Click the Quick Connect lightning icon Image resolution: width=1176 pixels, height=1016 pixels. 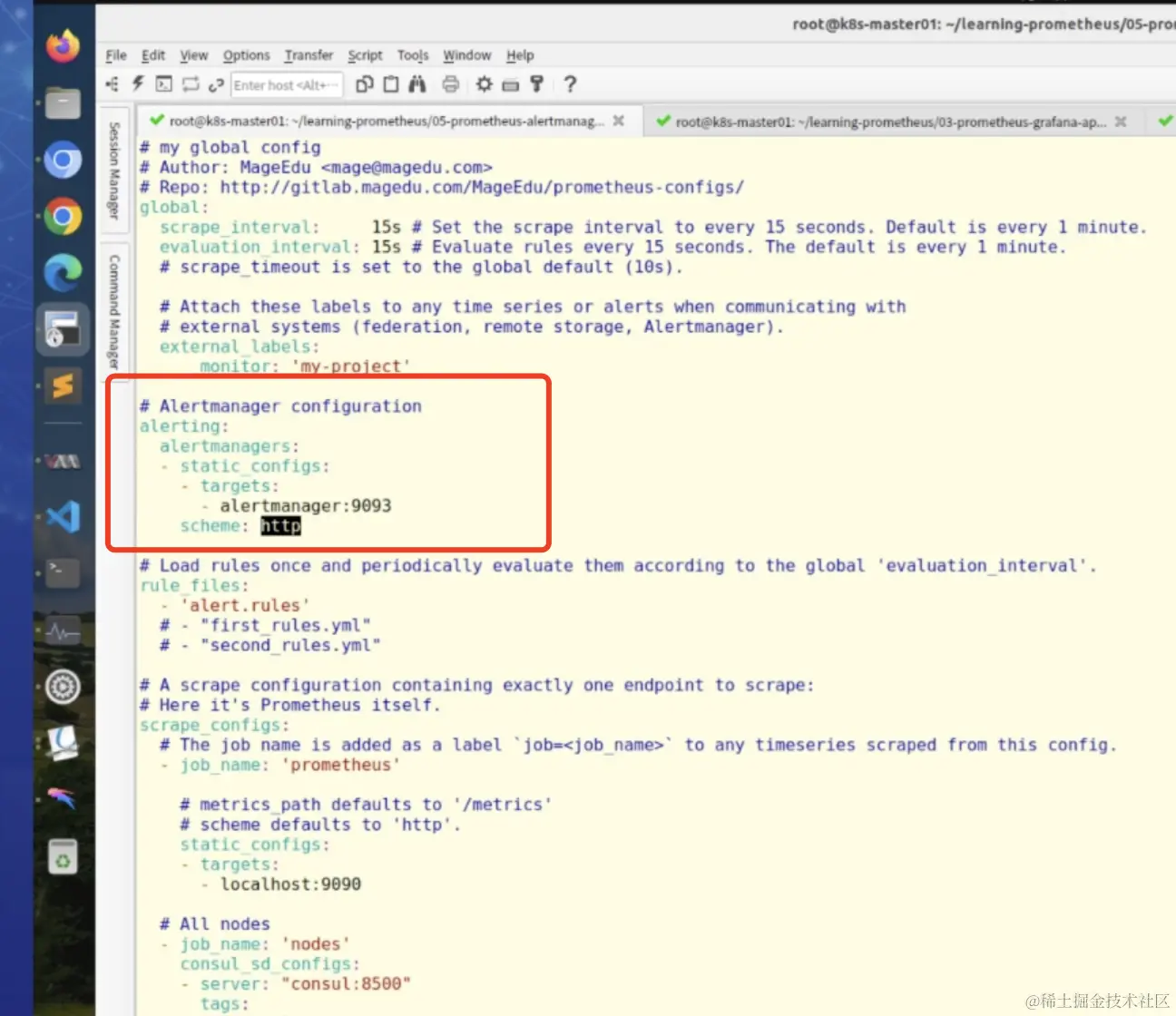tap(138, 84)
